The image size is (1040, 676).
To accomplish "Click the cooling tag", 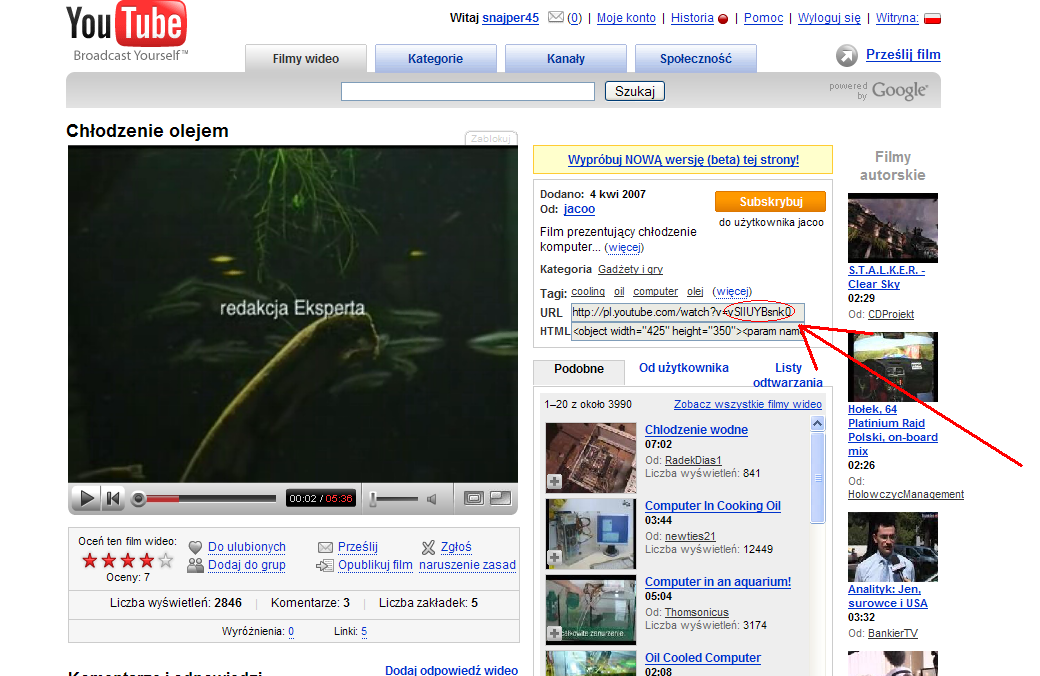I will 588,291.
